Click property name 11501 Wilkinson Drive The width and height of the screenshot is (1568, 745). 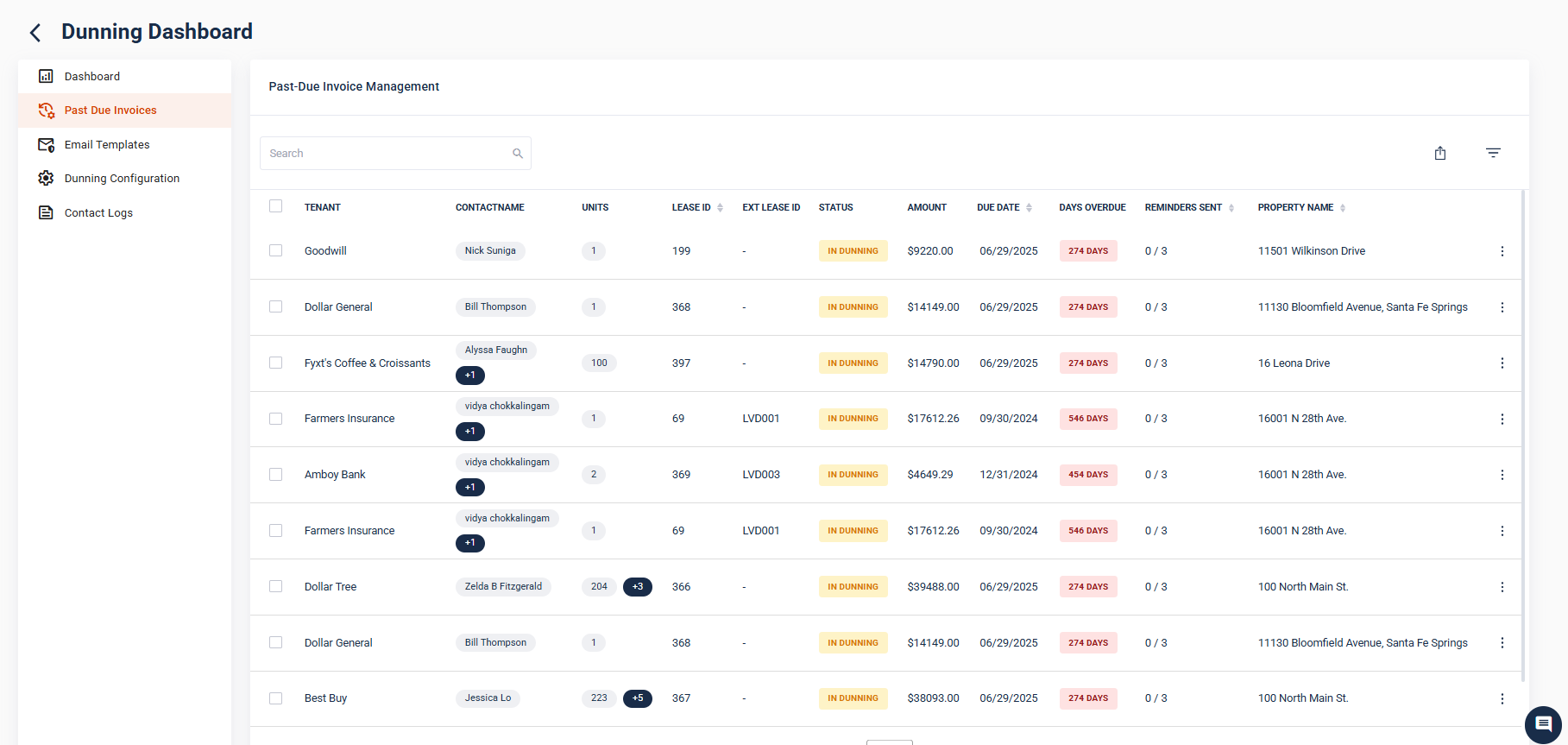(x=1312, y=251)
